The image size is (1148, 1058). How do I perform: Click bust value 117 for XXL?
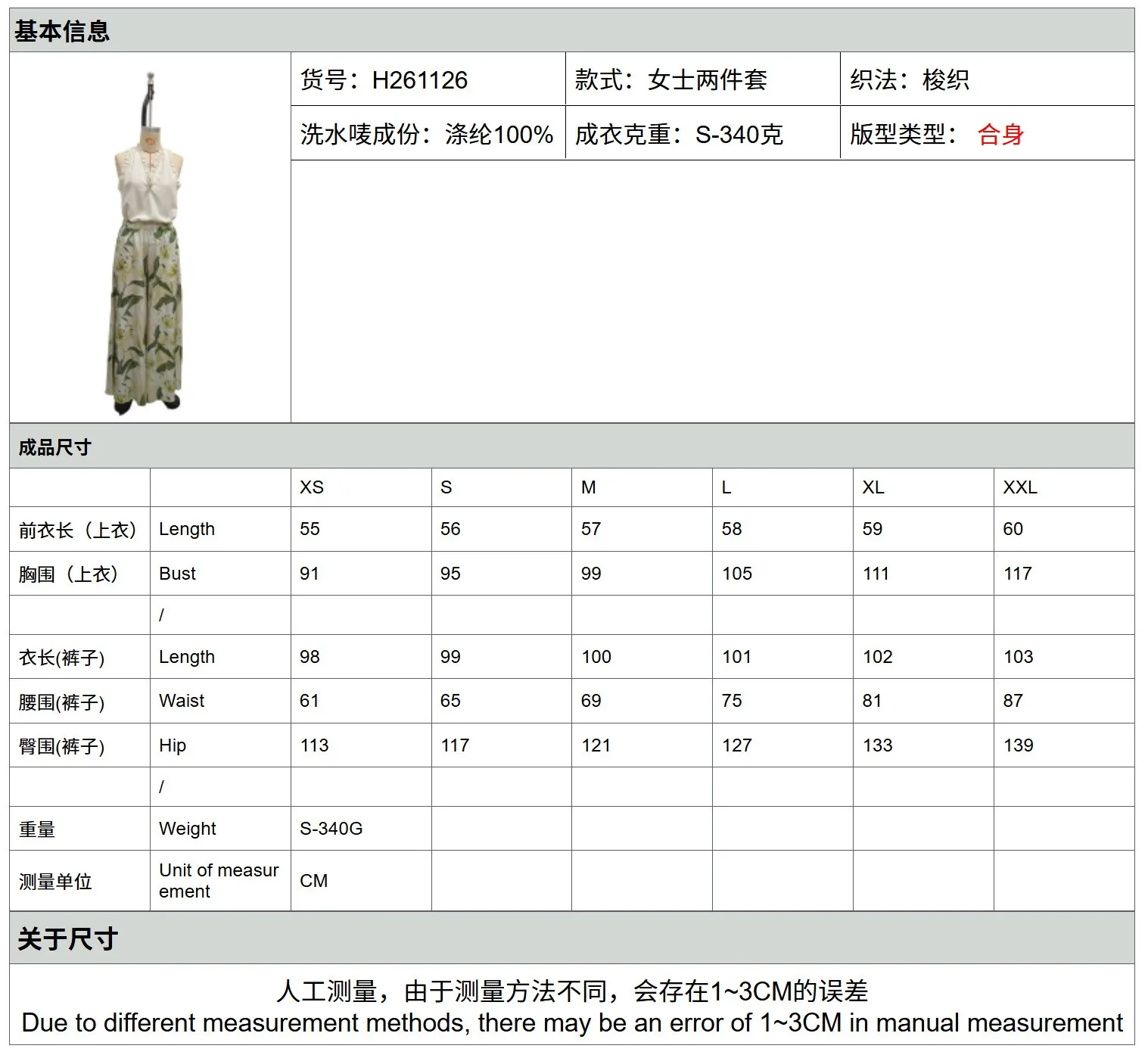click(1064, 574)
